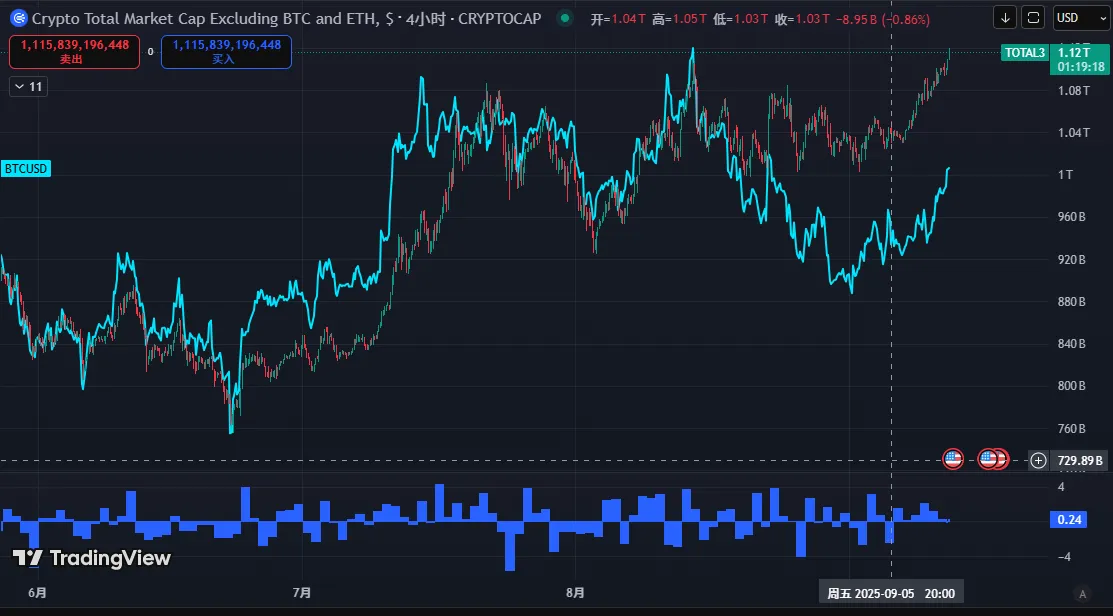Click the blue 0.24 indicator value label
Viewport: 1113px width, 616px height.
[x=1068, y=519]
